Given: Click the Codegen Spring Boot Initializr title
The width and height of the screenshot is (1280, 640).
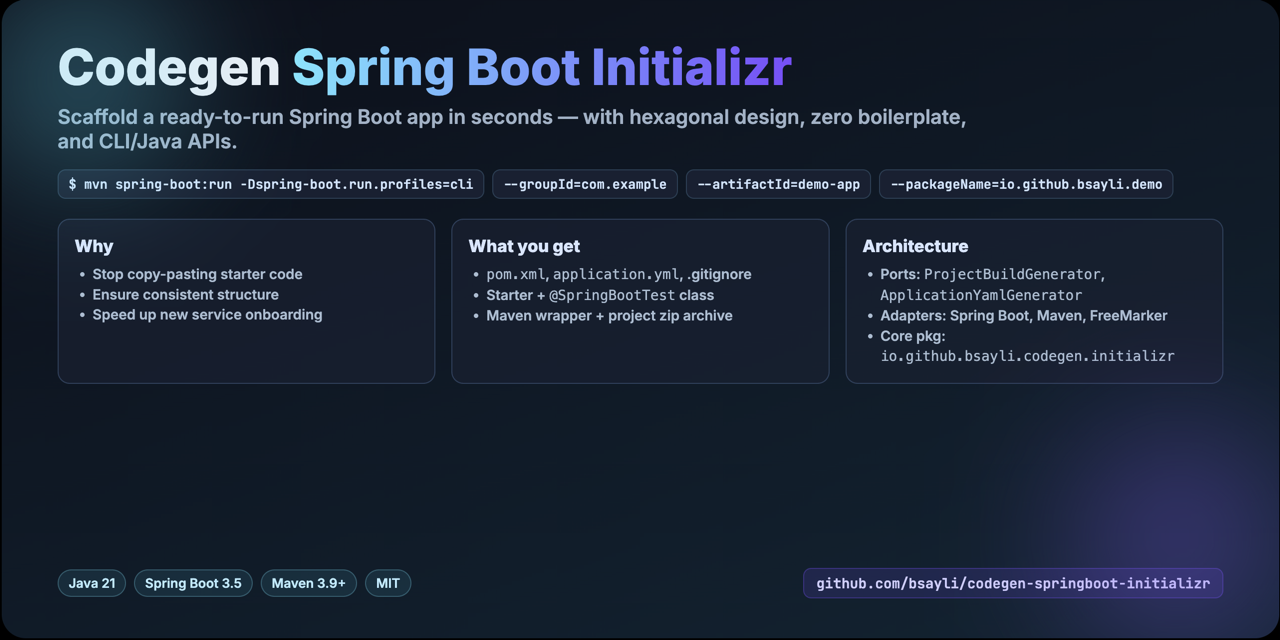Looking at the screenshot, I should coord(425,68).
